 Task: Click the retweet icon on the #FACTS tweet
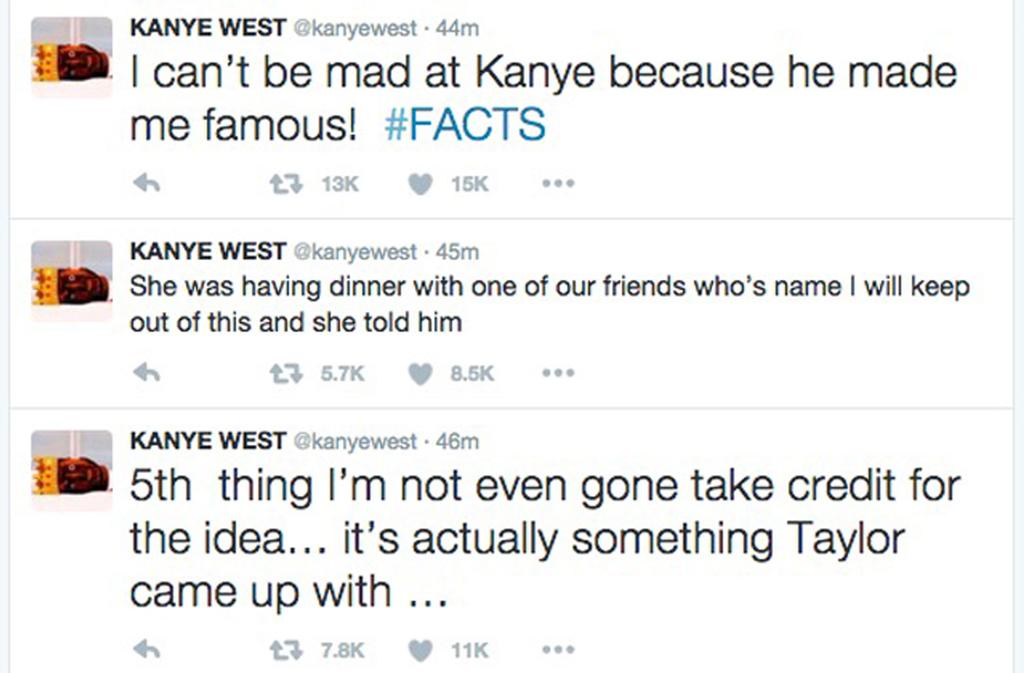coord(288,183)
